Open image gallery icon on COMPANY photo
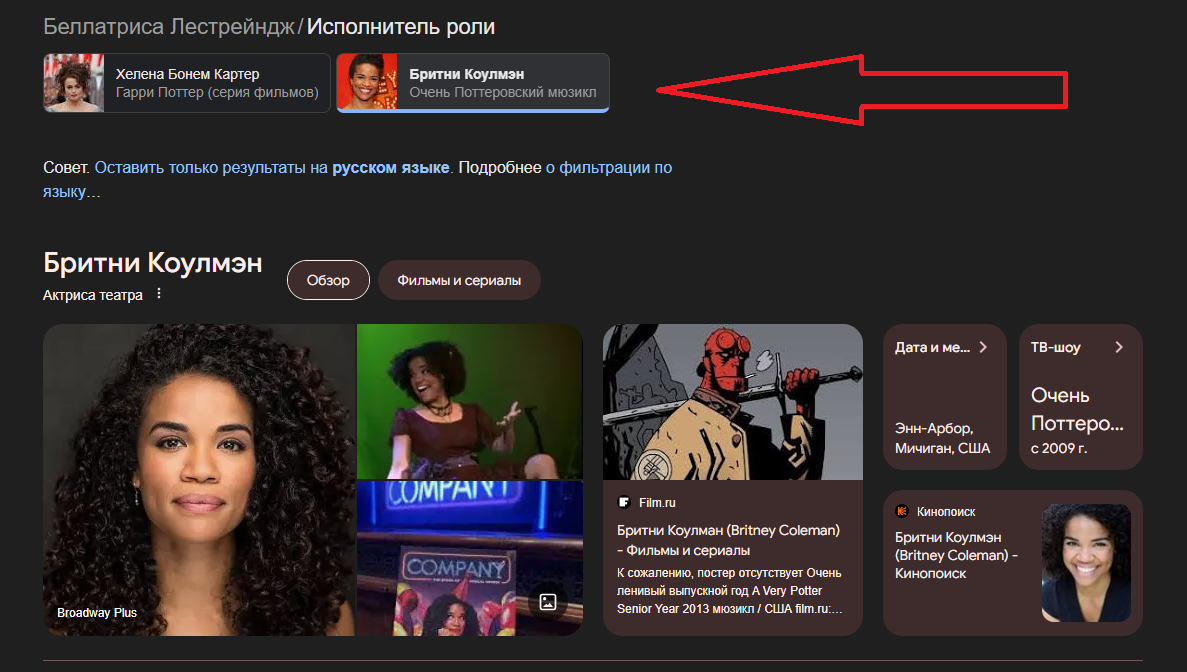 point(548,602)
